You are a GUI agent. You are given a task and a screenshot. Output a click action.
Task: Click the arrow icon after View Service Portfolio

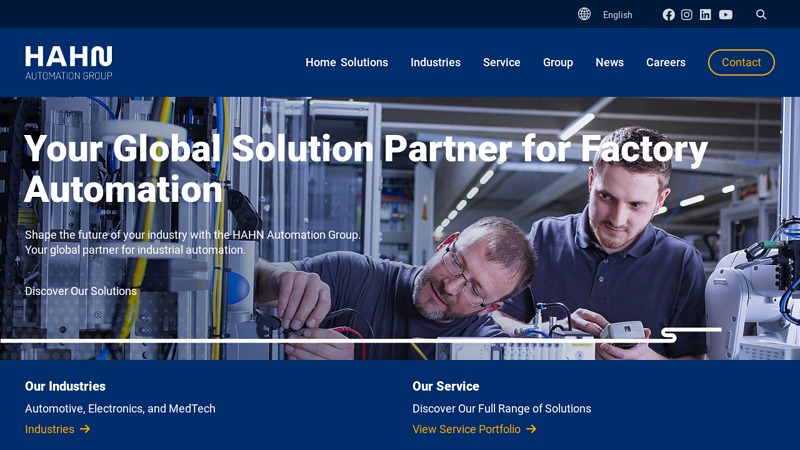click(x=531, y=429)
